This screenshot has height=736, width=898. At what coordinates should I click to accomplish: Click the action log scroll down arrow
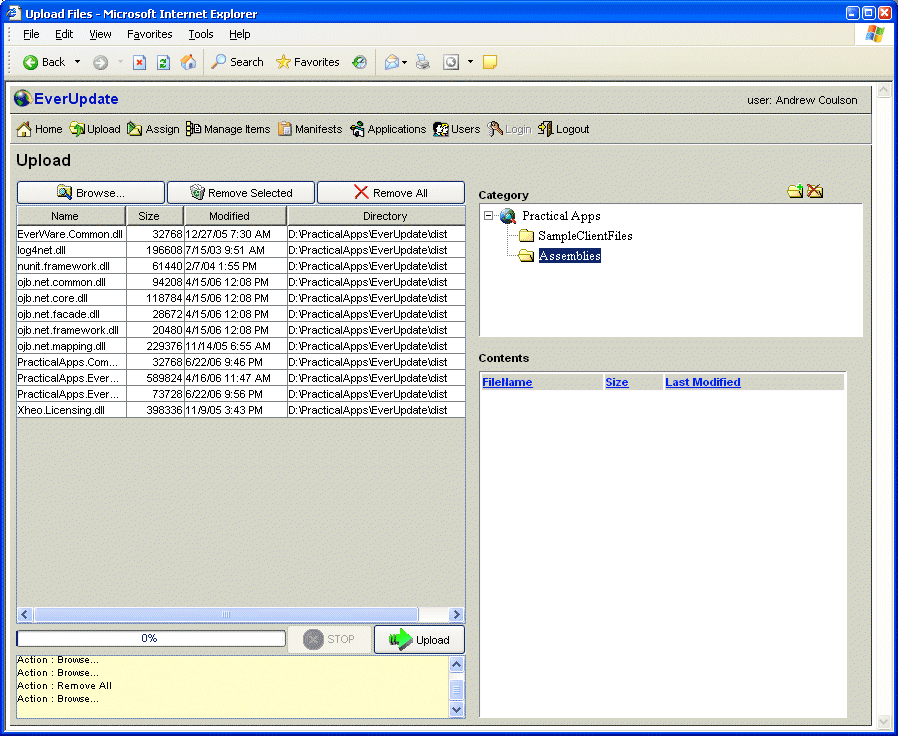click(456, 709)
